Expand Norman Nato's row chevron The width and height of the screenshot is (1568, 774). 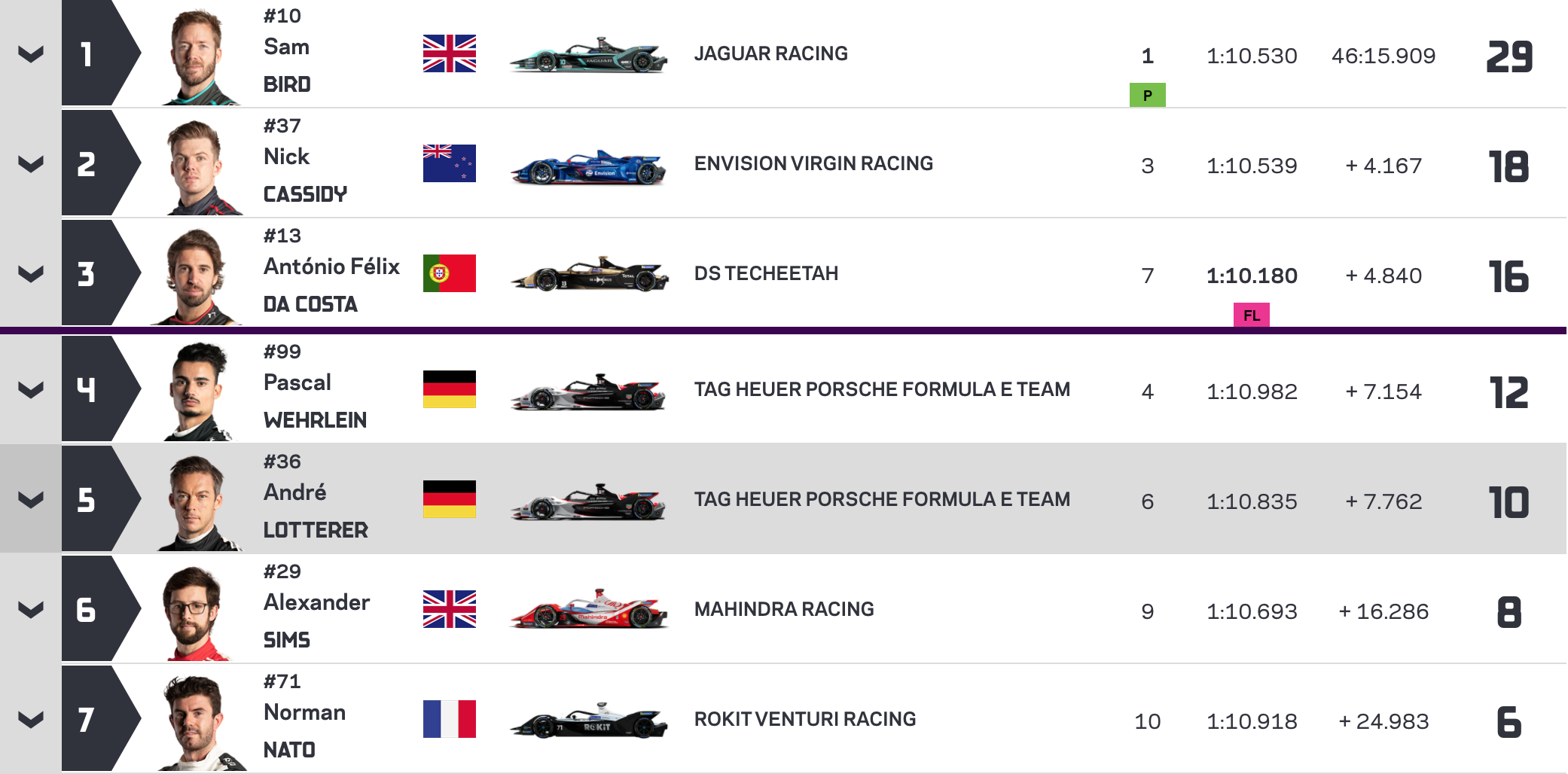pos(31,720)
